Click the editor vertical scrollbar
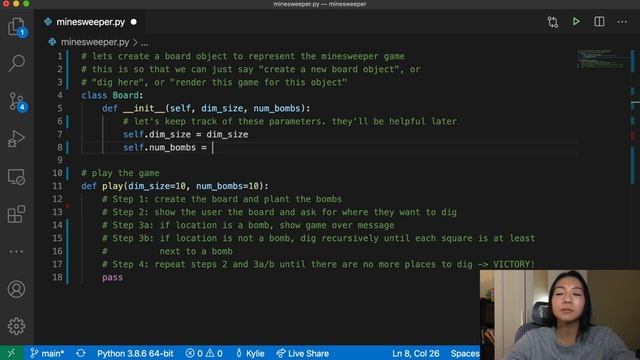Viewport: 640px width, 360px height. 633,159
